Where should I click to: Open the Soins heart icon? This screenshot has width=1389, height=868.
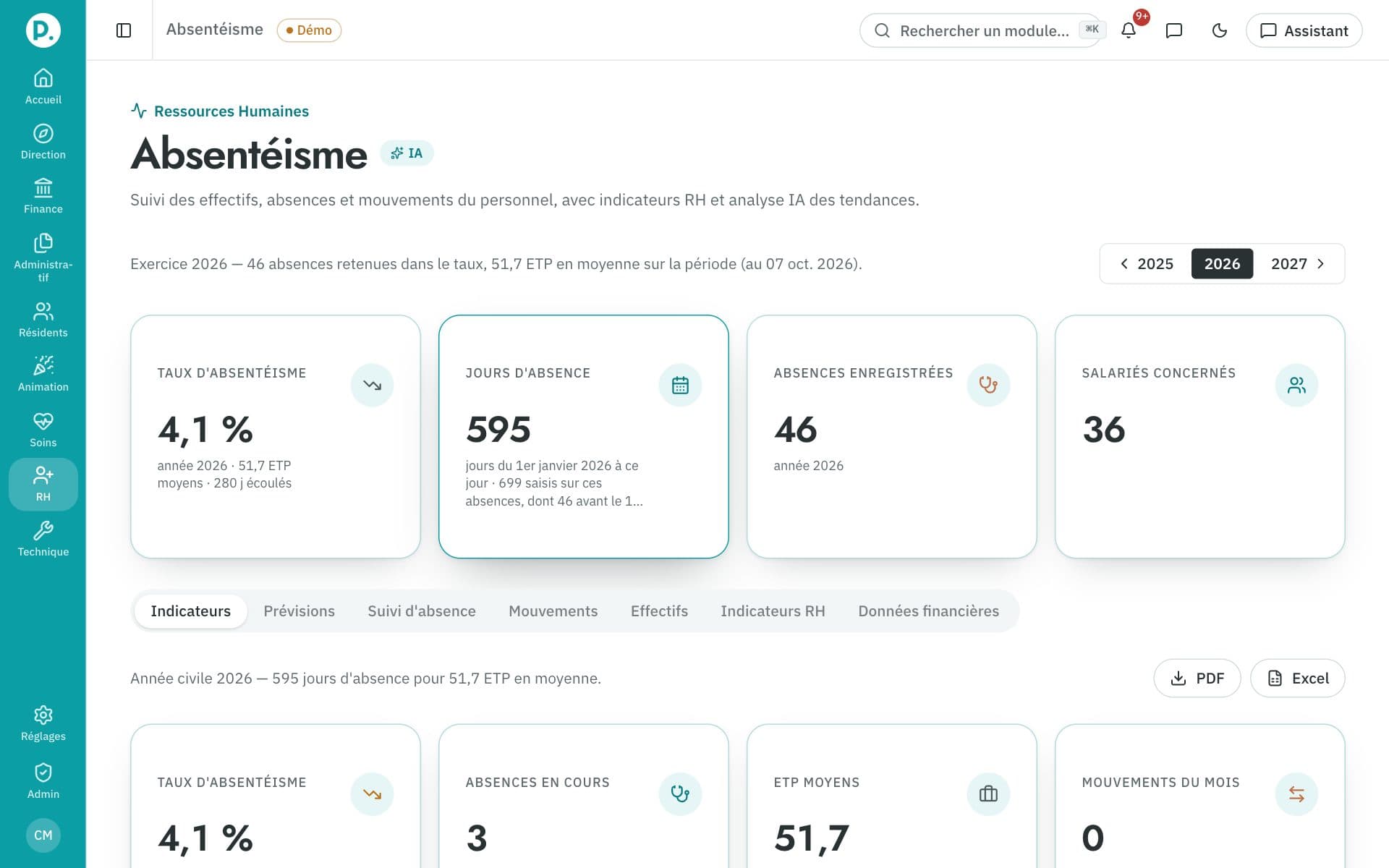(43, 430)
